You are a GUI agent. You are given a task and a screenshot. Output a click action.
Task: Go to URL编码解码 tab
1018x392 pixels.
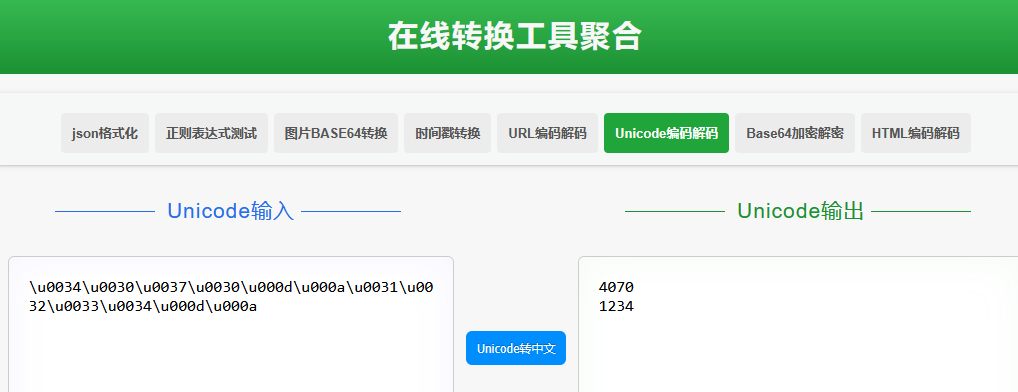click(547, 133)
